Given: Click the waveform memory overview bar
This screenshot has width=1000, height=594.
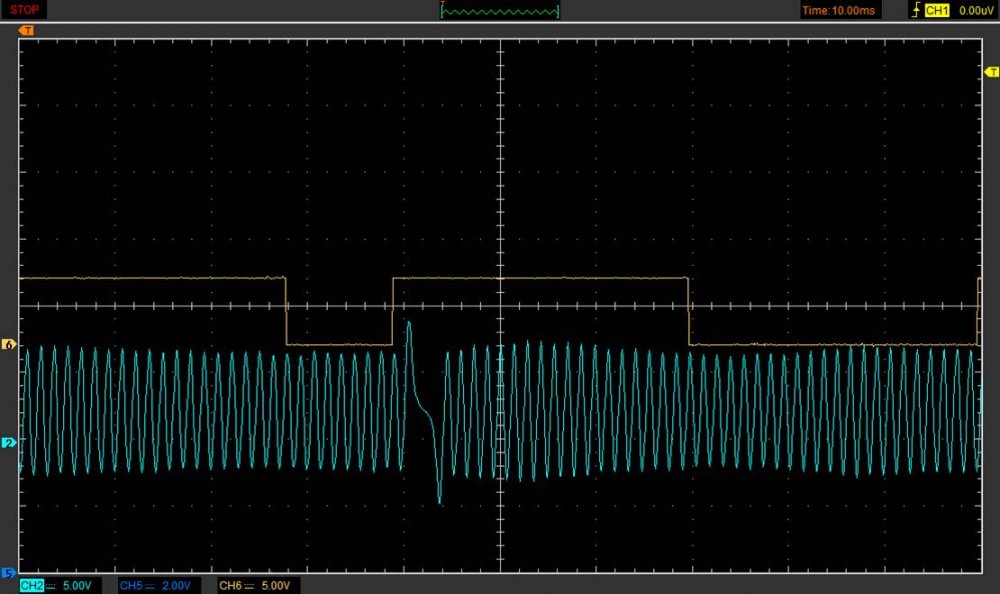Looking at the screenshot, I should click(499, 11).
